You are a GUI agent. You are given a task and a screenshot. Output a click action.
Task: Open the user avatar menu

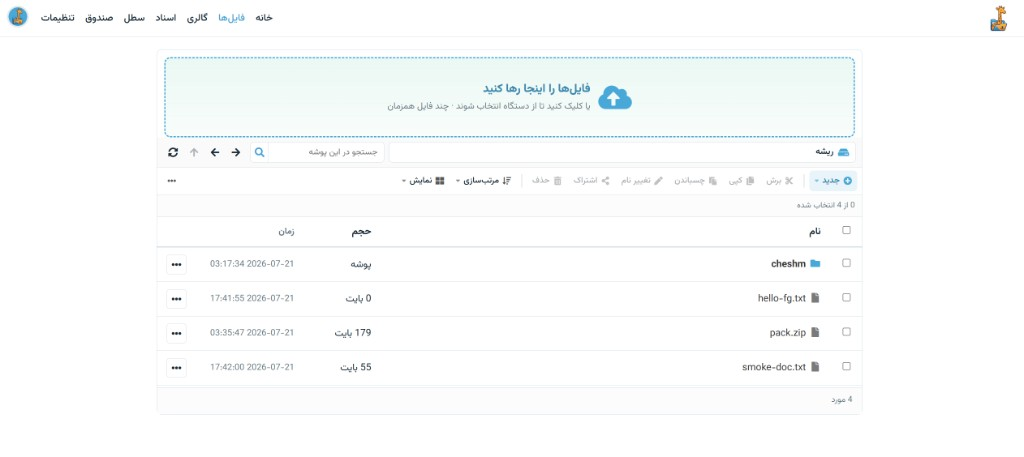click(18, 17)
